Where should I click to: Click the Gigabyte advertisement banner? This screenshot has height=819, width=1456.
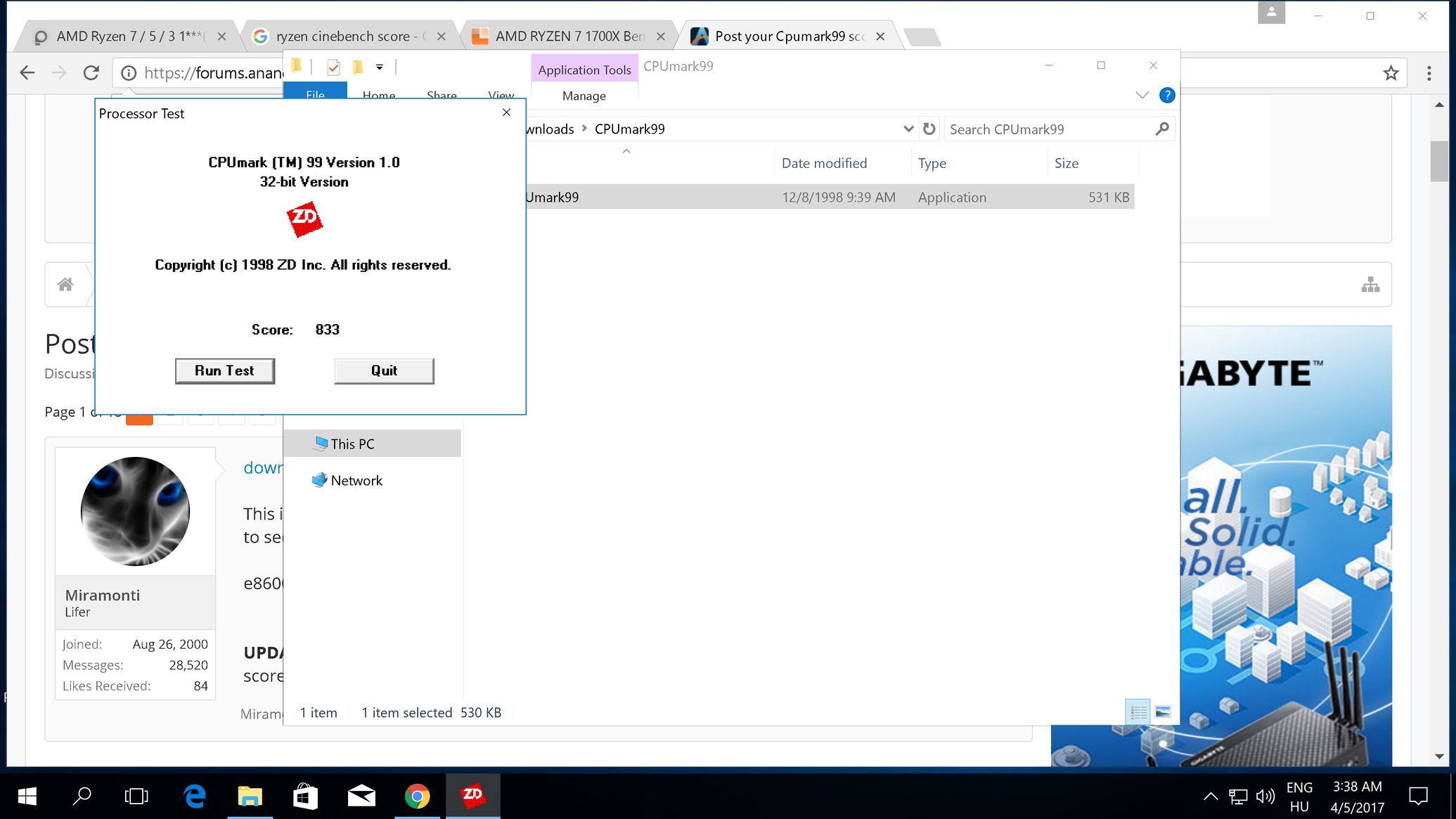click(1287, 546)
